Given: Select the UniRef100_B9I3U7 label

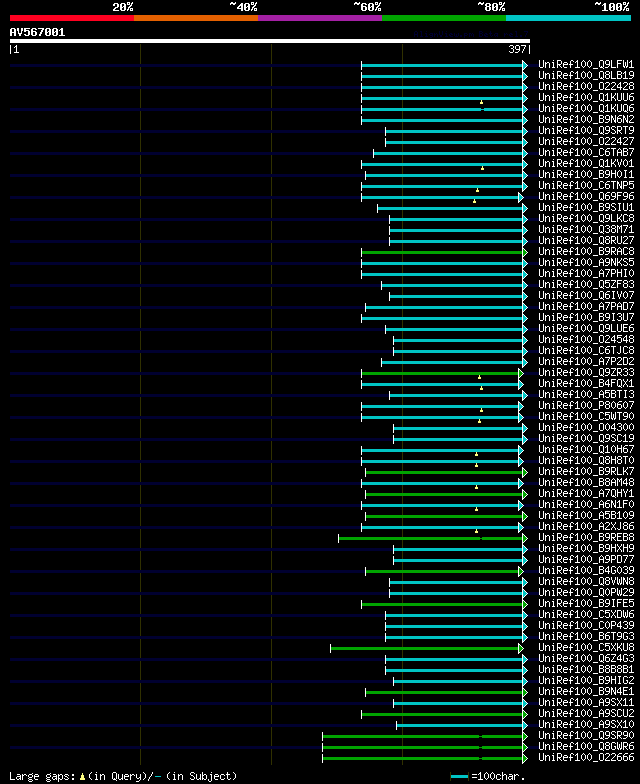Looking at the screenshot, I should pyautogui.click(x=586, y=318).
